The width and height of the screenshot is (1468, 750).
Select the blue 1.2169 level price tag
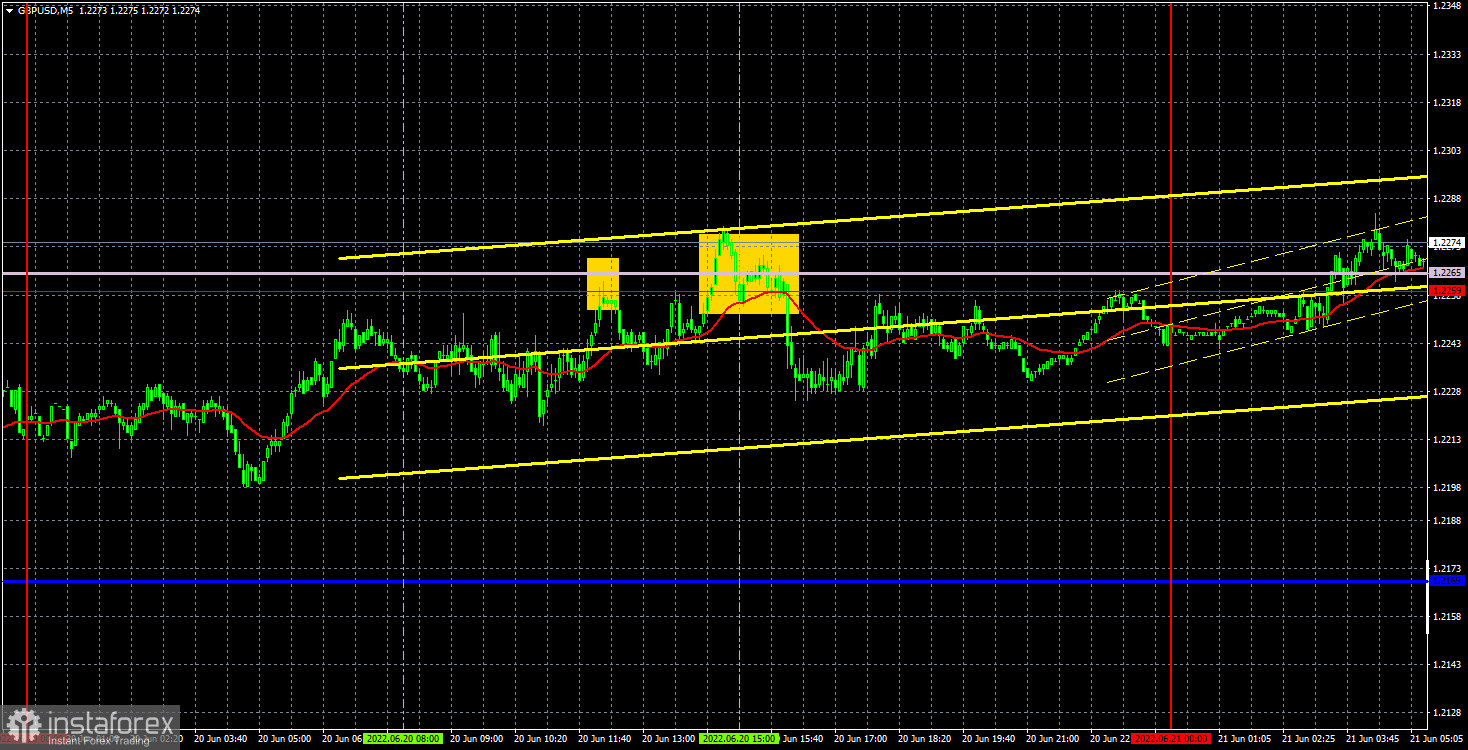coord(1447,580)
